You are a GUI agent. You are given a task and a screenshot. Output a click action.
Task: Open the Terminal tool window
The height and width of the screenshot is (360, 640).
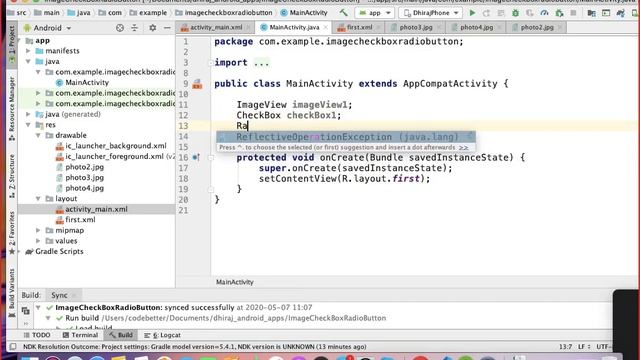[80, 335]
